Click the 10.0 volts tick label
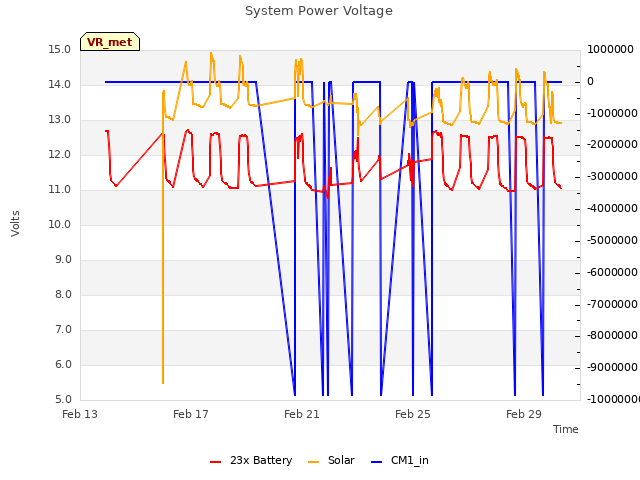640x480 pixels. click(60, 225)
